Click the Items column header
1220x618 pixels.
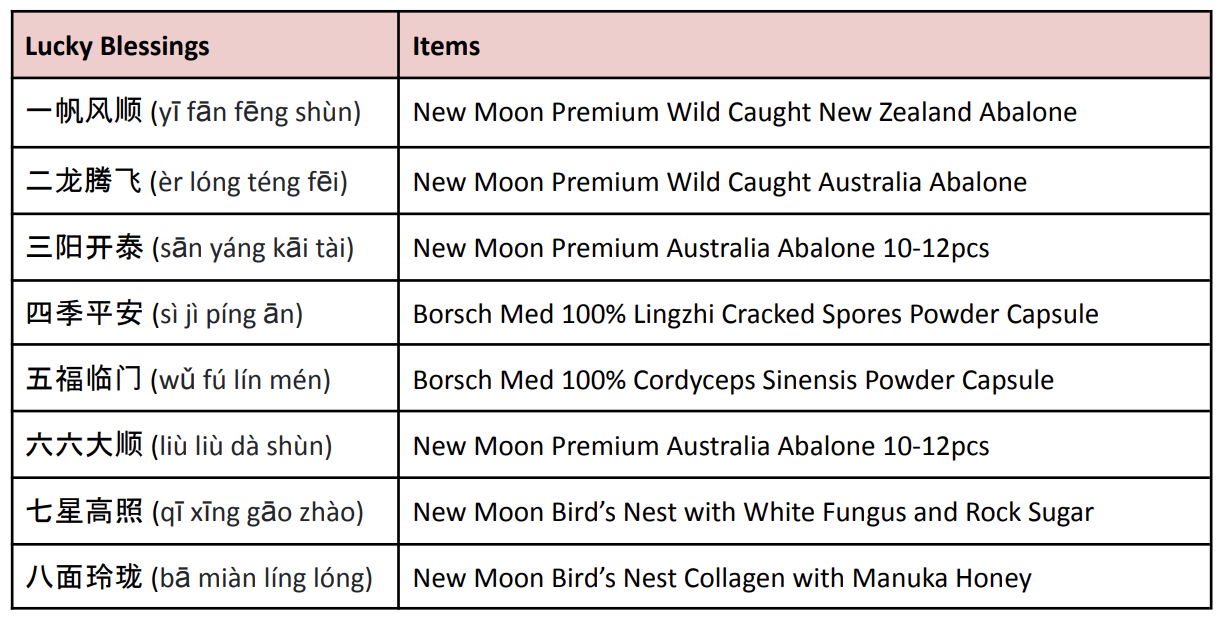point(804,46)
